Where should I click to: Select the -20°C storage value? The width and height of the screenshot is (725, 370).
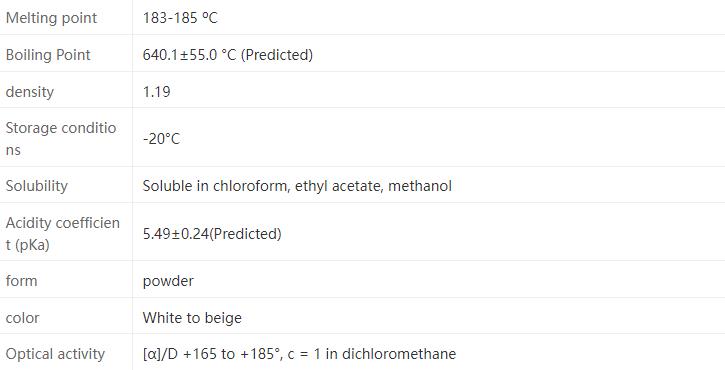[x=161, y=138]
